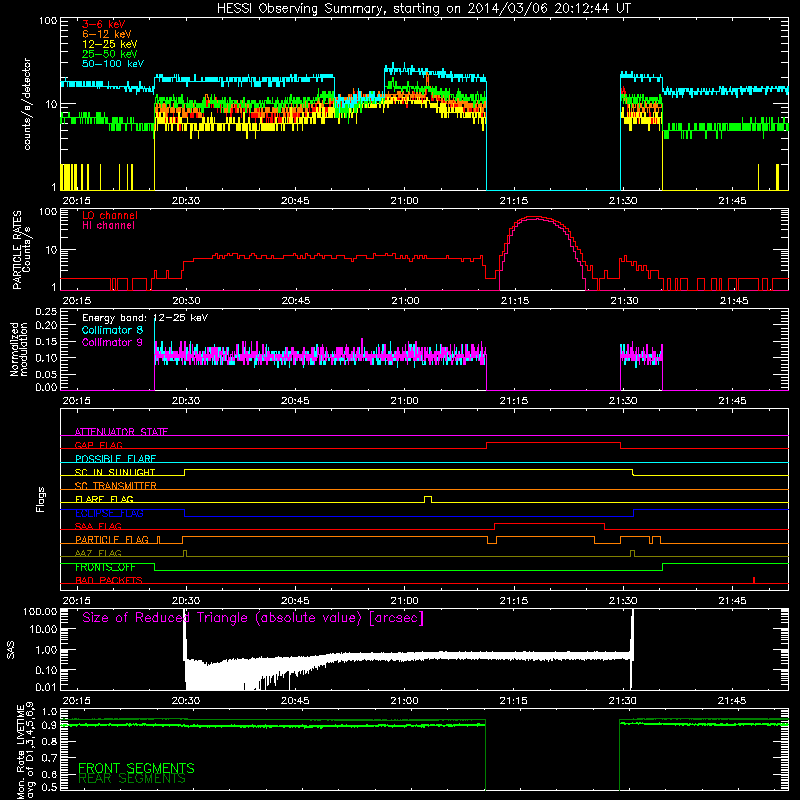Click the olive AAZ FLAG label
Image resolution: width=800 pixels, height=800 pixels.
(98, 554)
